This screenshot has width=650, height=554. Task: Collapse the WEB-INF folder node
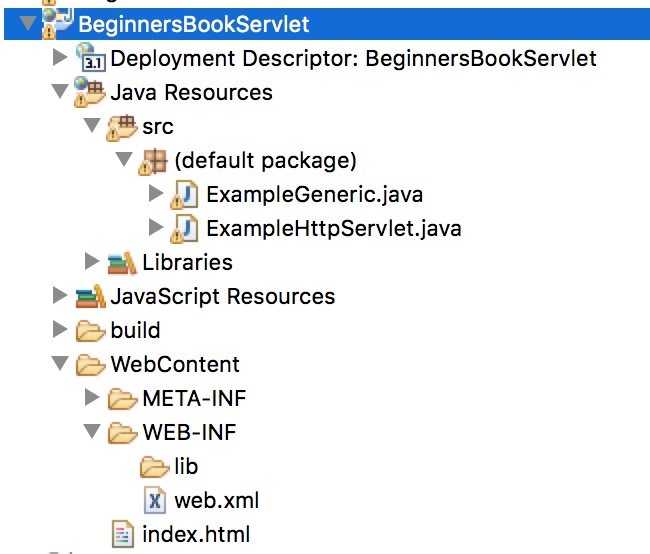pos(92,431)
